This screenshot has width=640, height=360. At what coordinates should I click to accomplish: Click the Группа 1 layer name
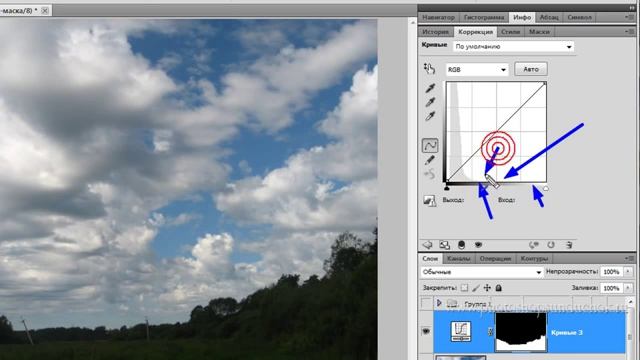477,304
